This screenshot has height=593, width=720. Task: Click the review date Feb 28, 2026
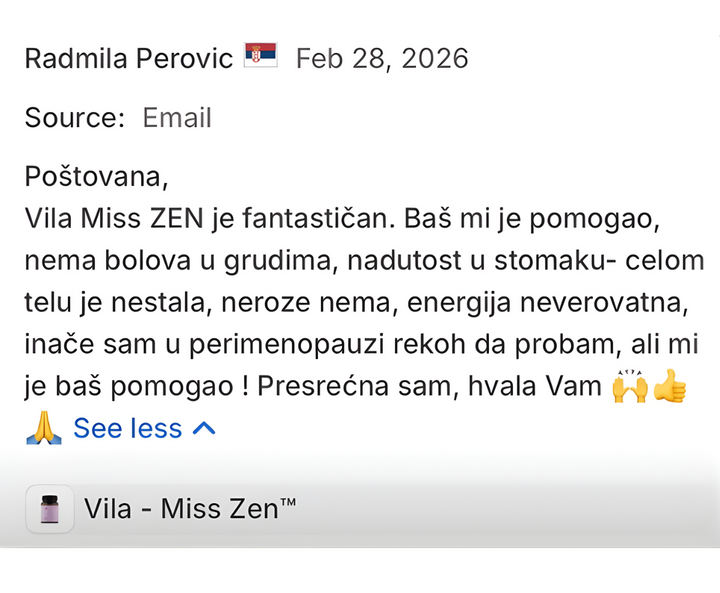coord(382,59)
